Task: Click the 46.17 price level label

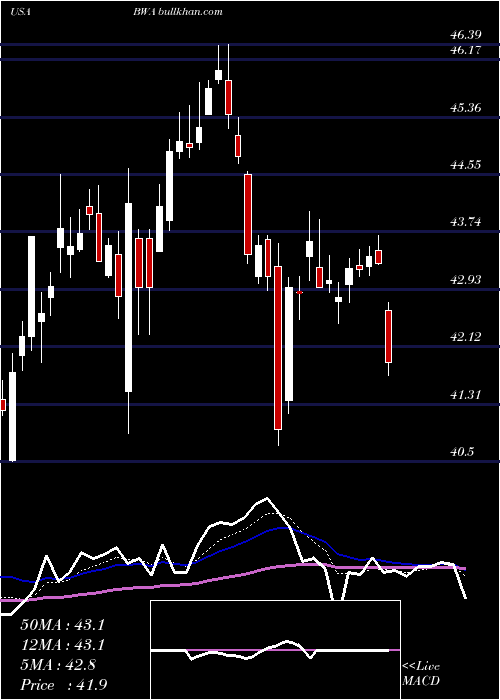Action: (x=466, y=50)
